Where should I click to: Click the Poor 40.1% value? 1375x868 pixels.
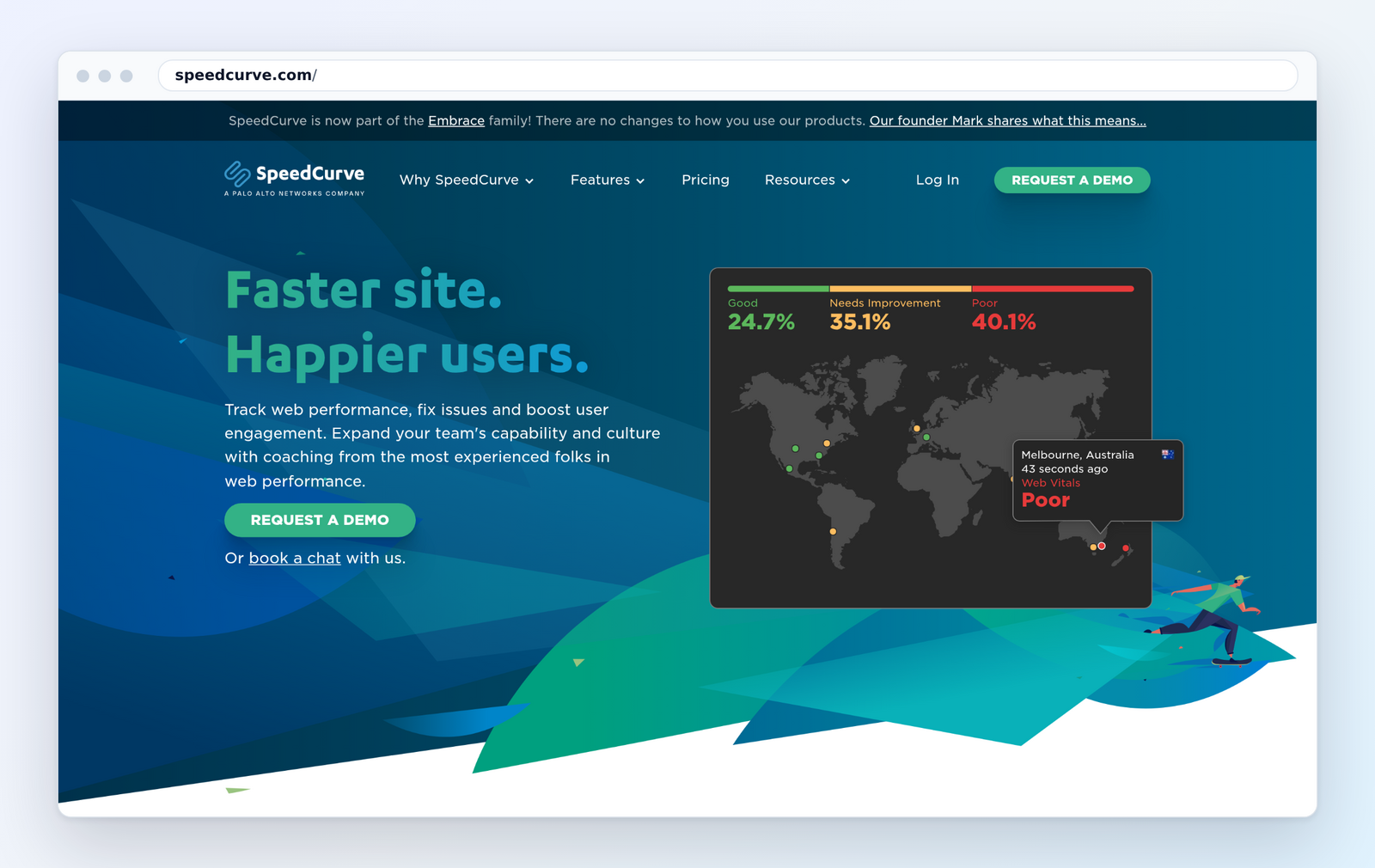coord(1004,322)
